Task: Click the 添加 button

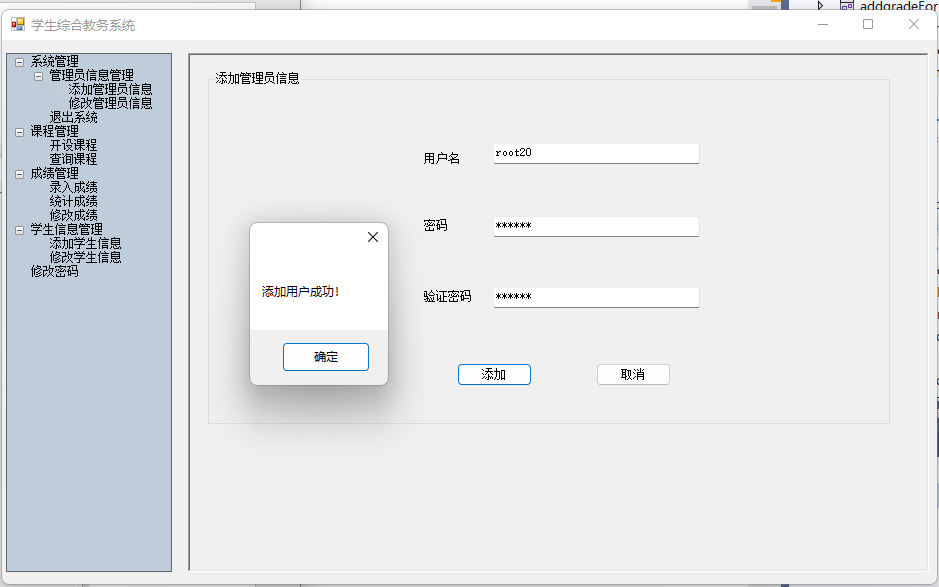Action: (494, 374)
